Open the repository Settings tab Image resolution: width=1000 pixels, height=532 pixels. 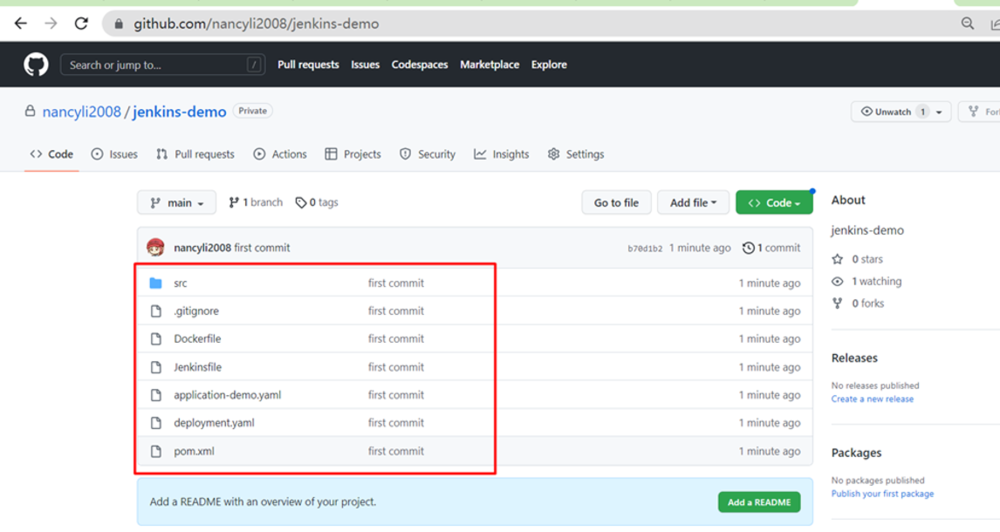tap(576, 154)
